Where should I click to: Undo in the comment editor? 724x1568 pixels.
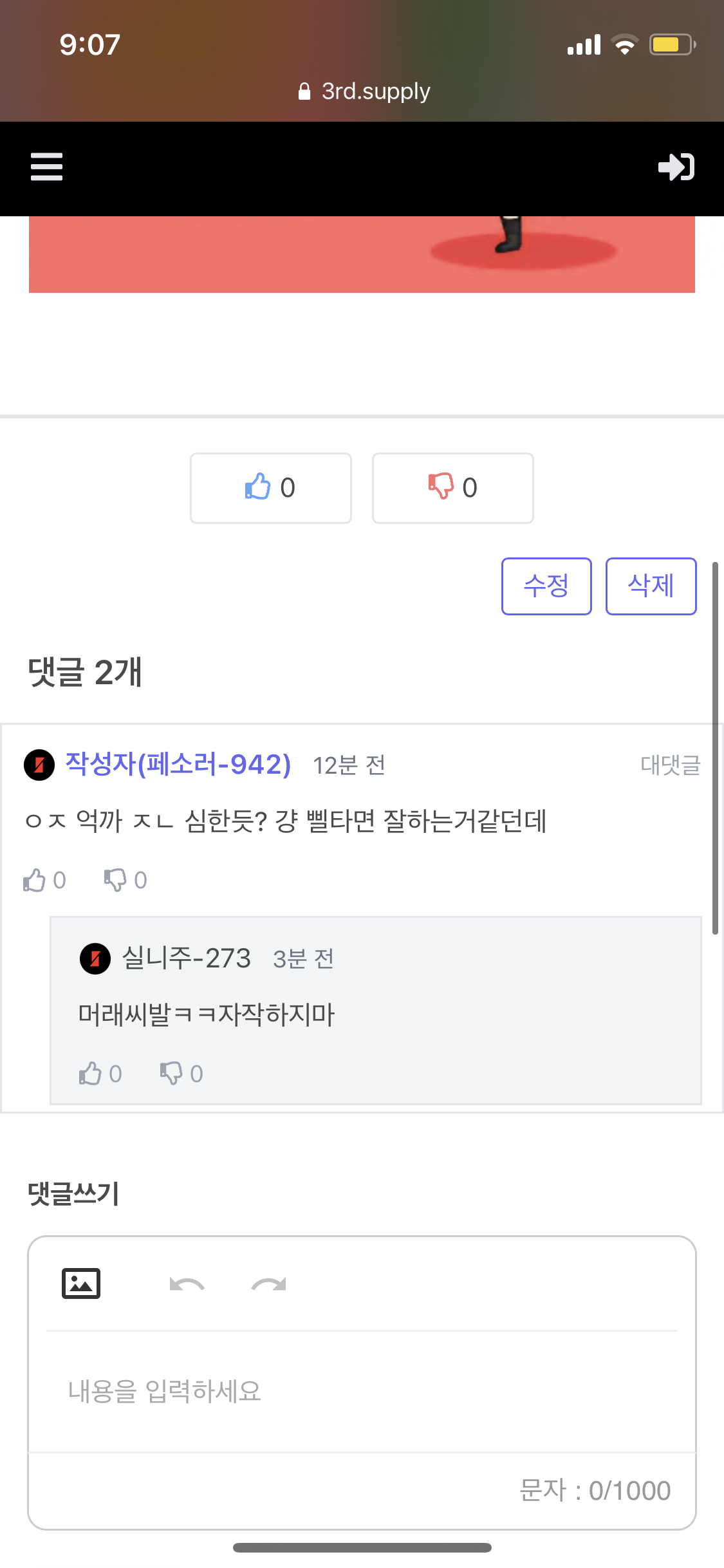(187, 1285)
